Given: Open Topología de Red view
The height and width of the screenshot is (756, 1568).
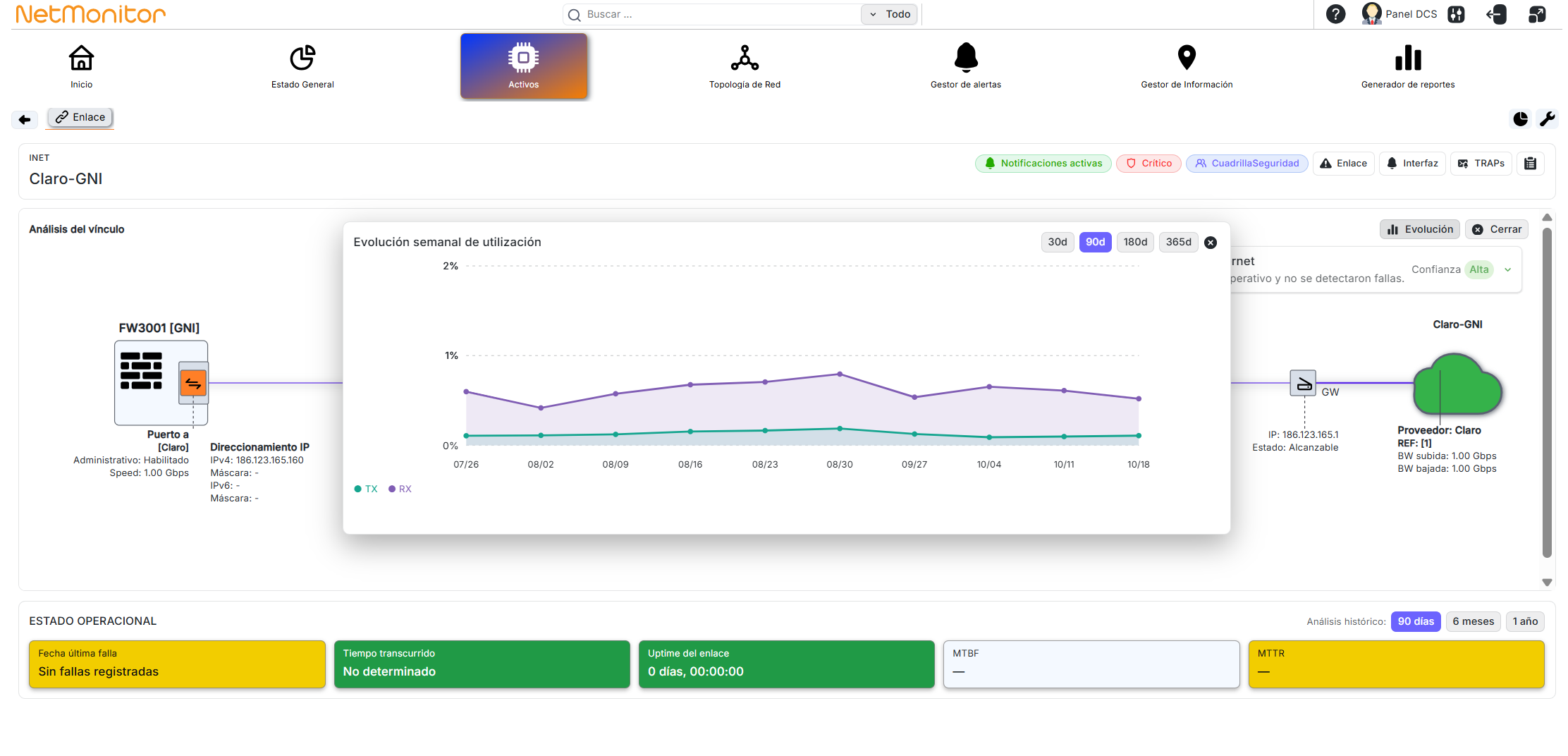Looking at the screenshot, I should pos(745,58).
